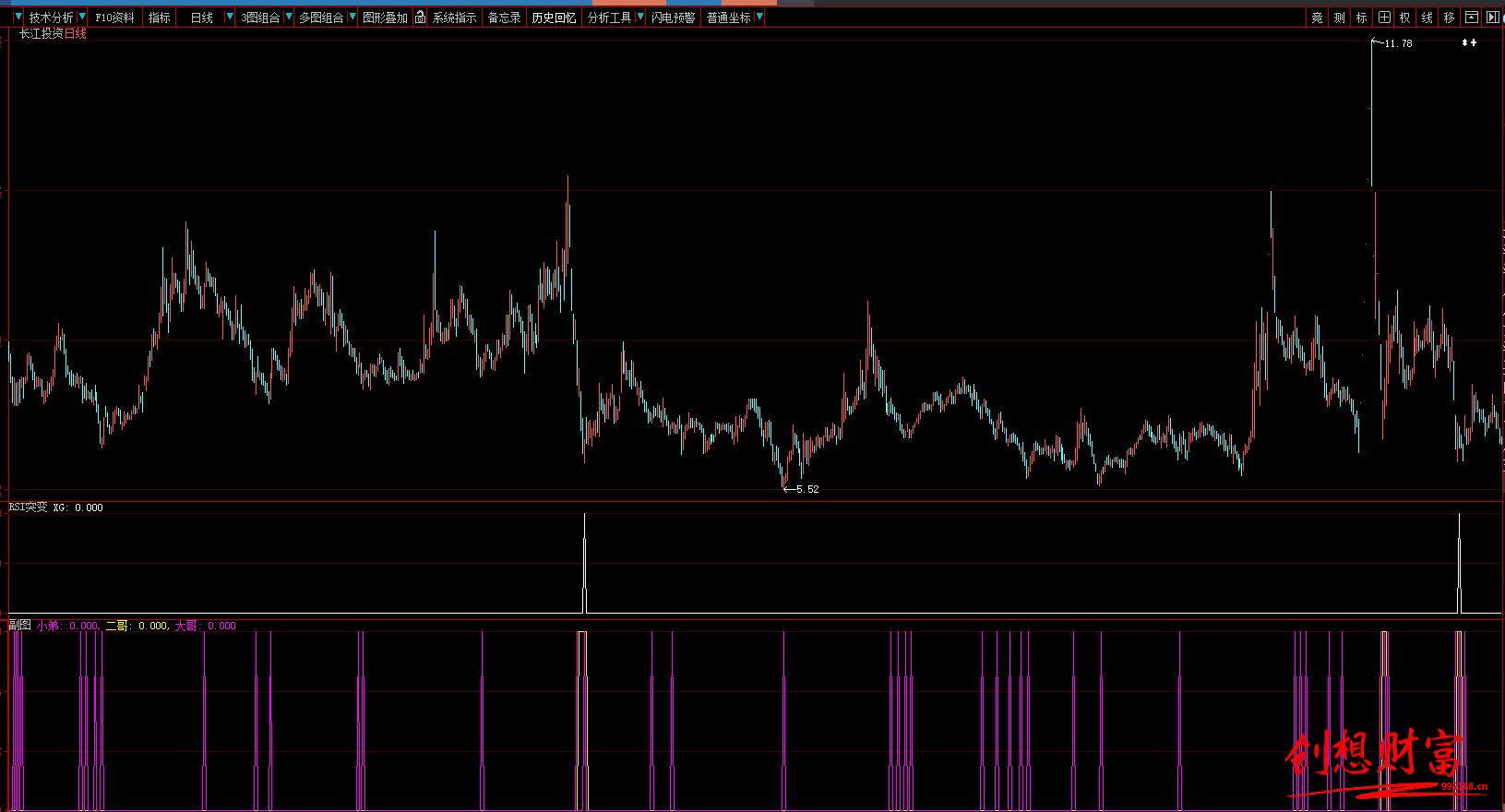Click the 小弟 indicator label

coord(49,626)
